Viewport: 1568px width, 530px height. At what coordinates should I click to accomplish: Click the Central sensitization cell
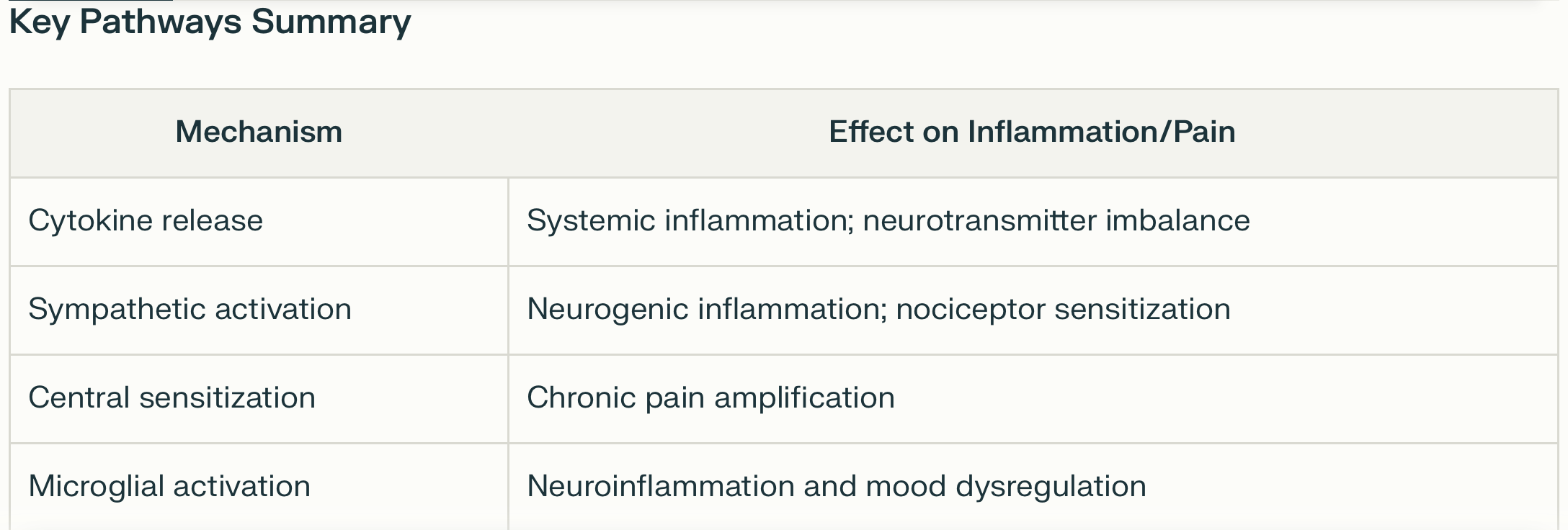pos(259,399)
